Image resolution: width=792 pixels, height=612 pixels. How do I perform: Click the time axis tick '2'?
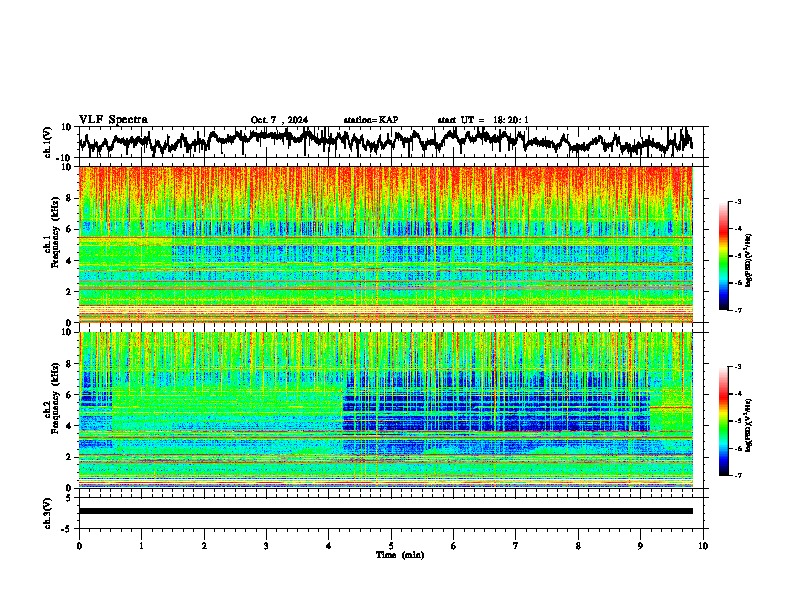click(x=204, y=546)
